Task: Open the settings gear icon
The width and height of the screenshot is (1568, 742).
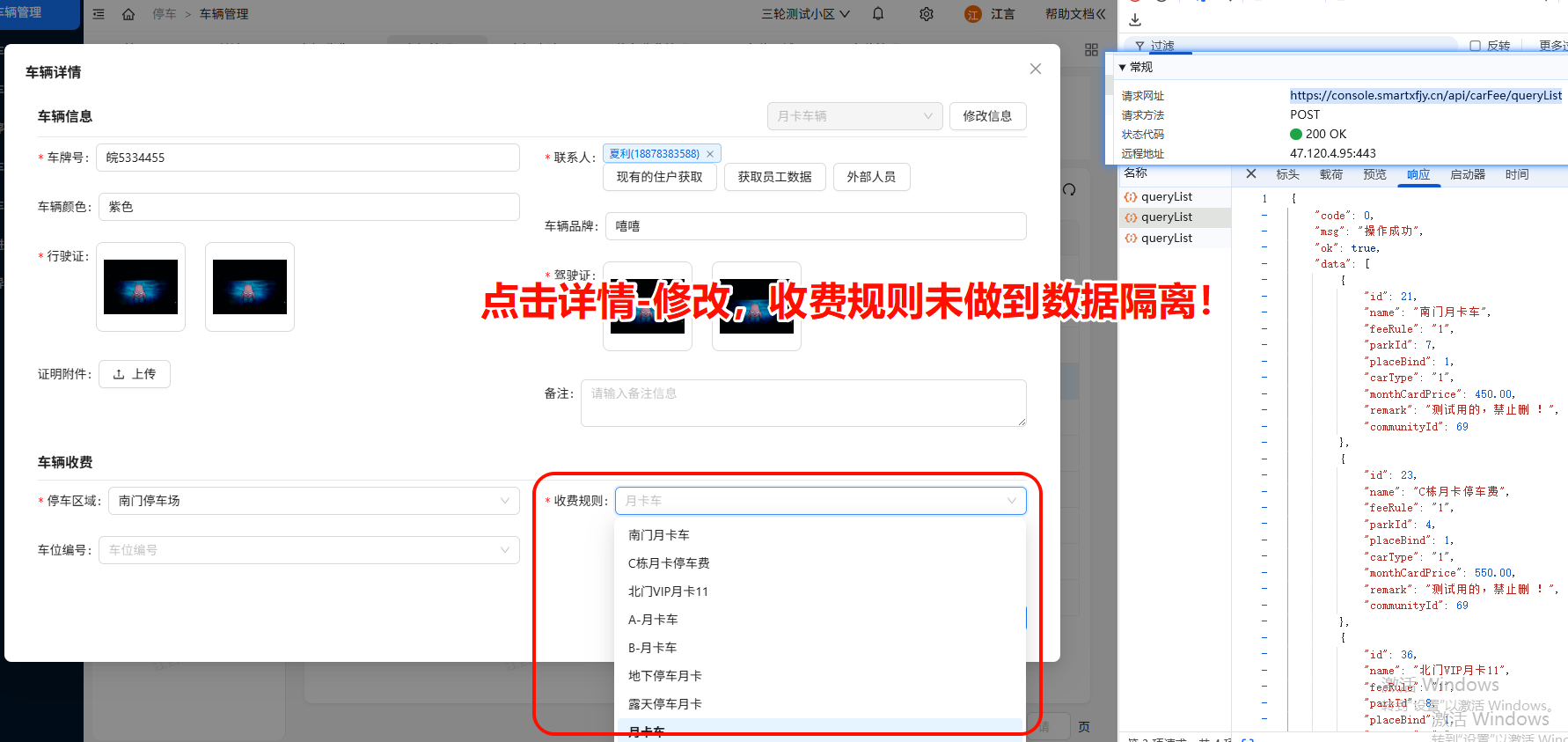Action: 927,14
